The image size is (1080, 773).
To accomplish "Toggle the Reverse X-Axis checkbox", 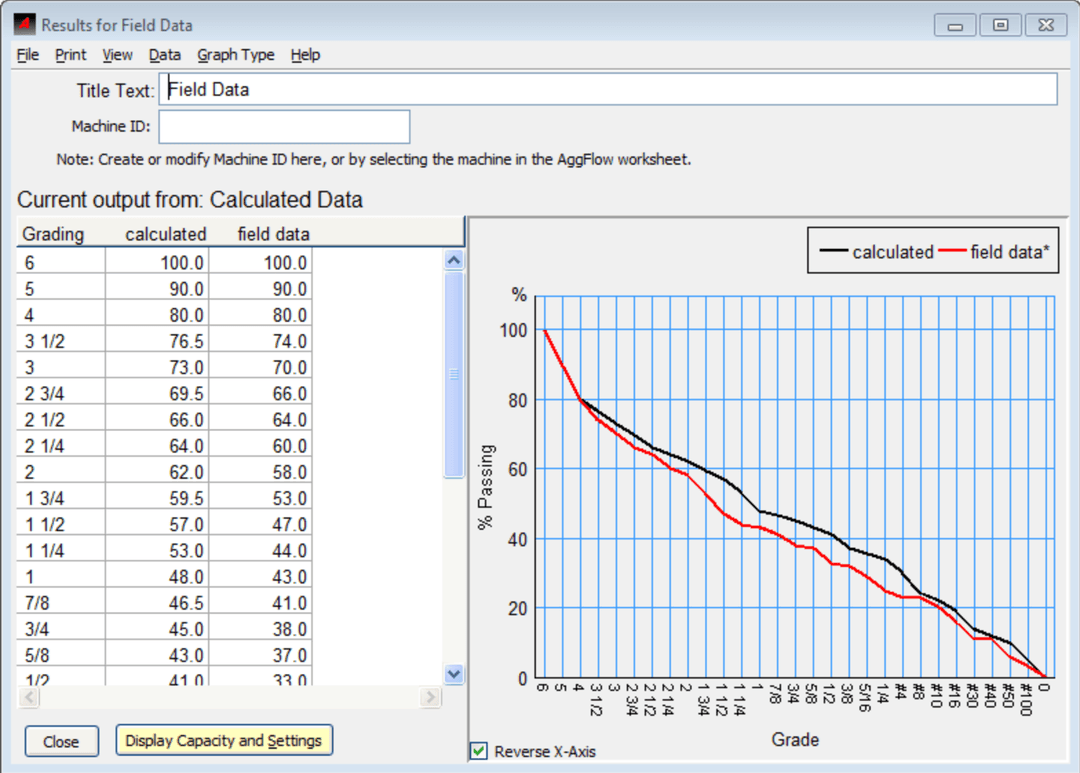I will (479, 750).
